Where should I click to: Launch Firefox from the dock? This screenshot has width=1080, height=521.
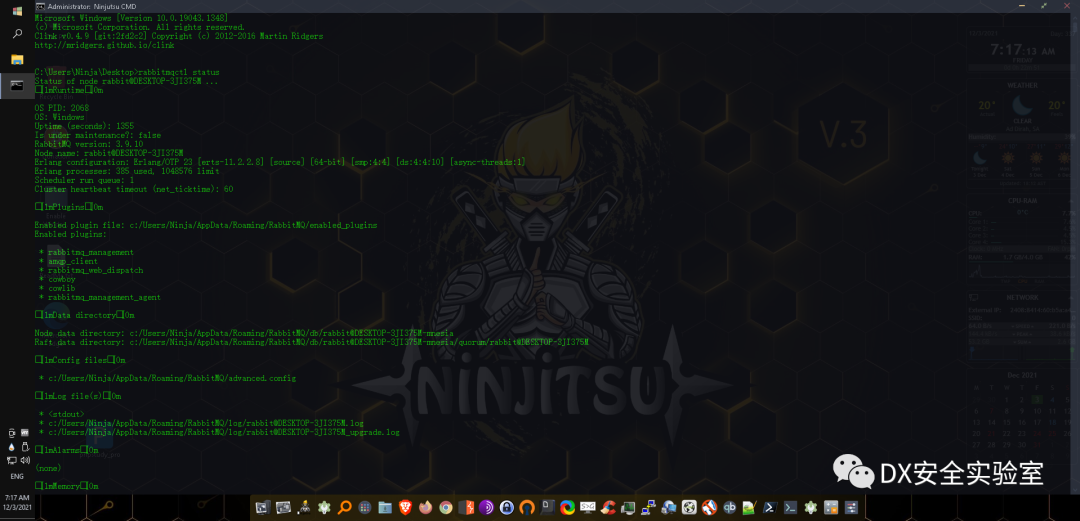[x=426, y=508]
